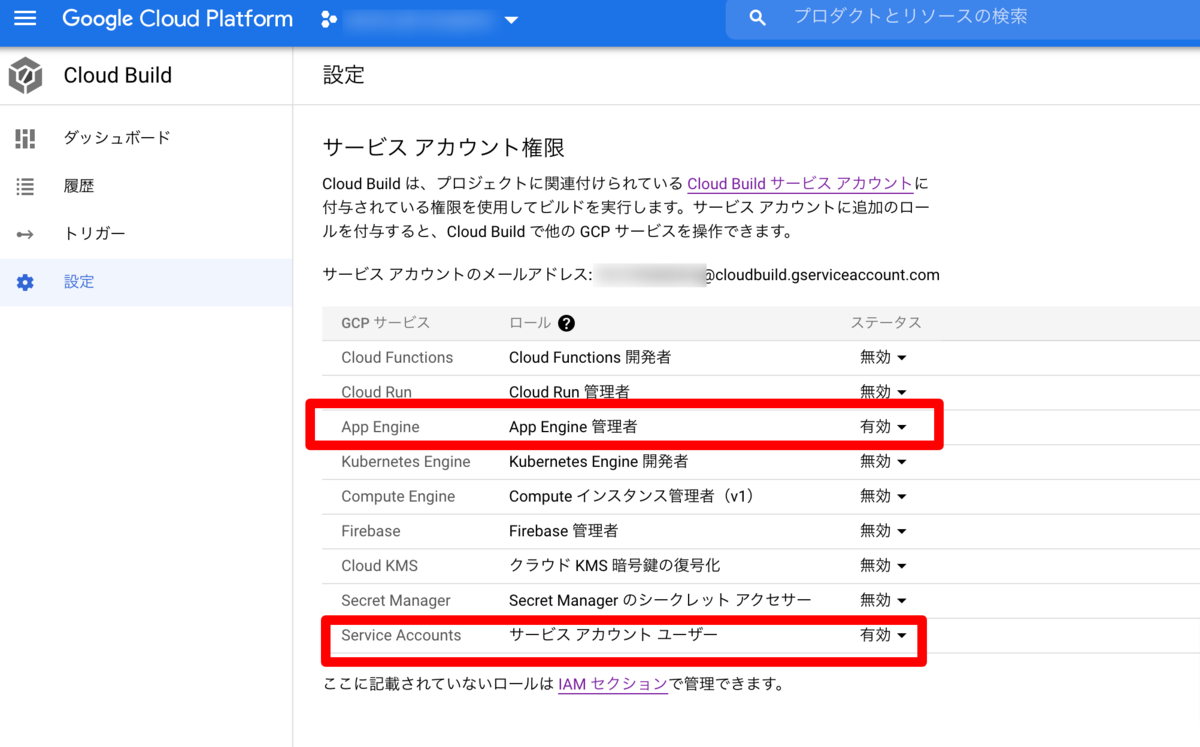Viewport: 1200px width, 747px height.
Task: Click the 設定 page title
Action: pyautogui.click(x=344, y=75)
